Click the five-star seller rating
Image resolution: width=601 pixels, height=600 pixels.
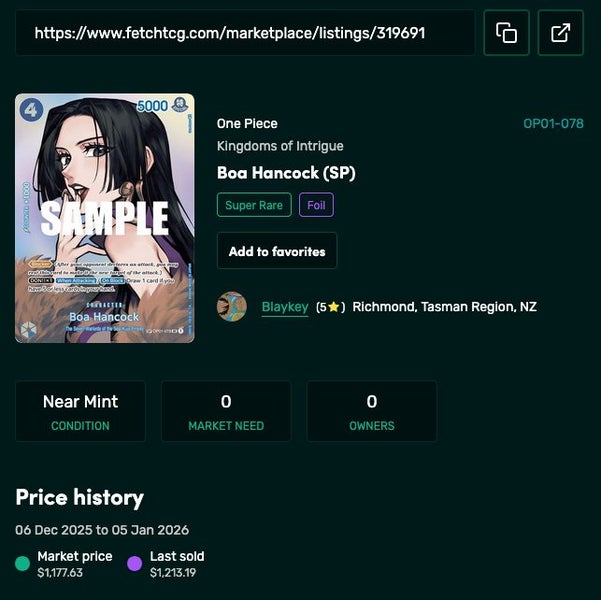click(x=330, y=307)
